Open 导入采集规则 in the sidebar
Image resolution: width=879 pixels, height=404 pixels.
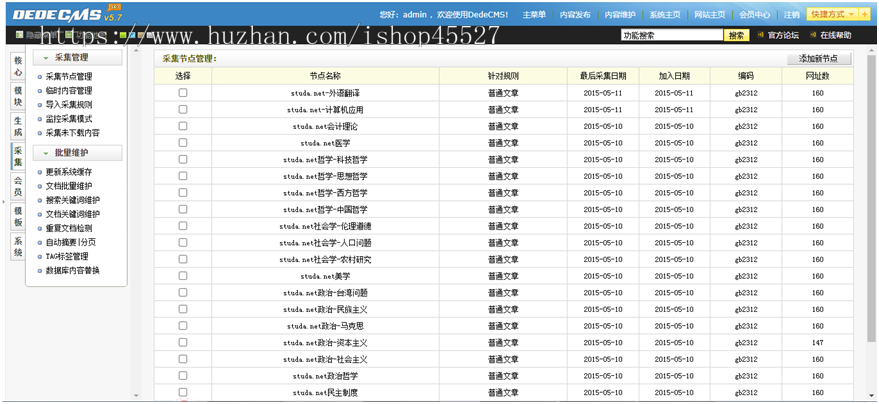pyautogui.click(x=69, y=105)
